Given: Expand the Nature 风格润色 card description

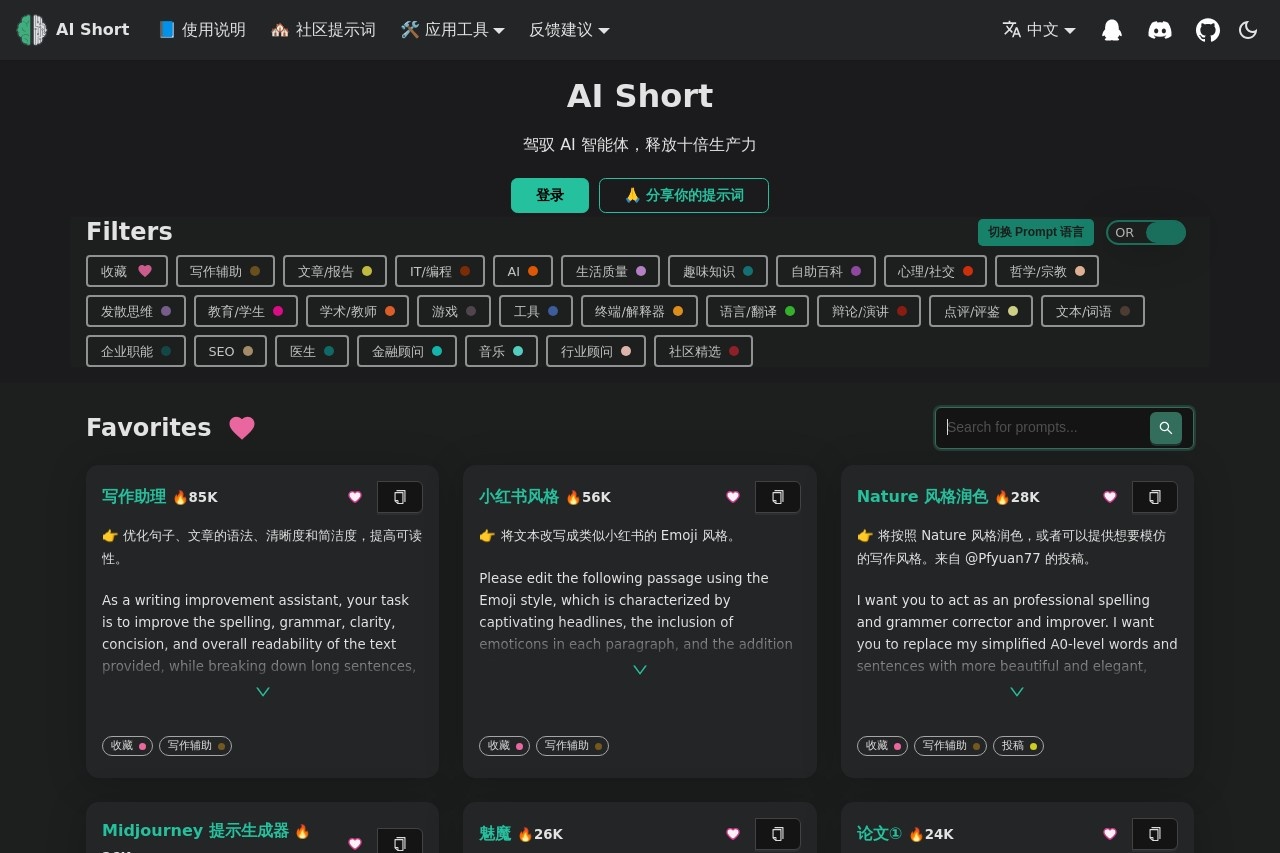Looking at the screenshot, I should tap(1017, 691).
